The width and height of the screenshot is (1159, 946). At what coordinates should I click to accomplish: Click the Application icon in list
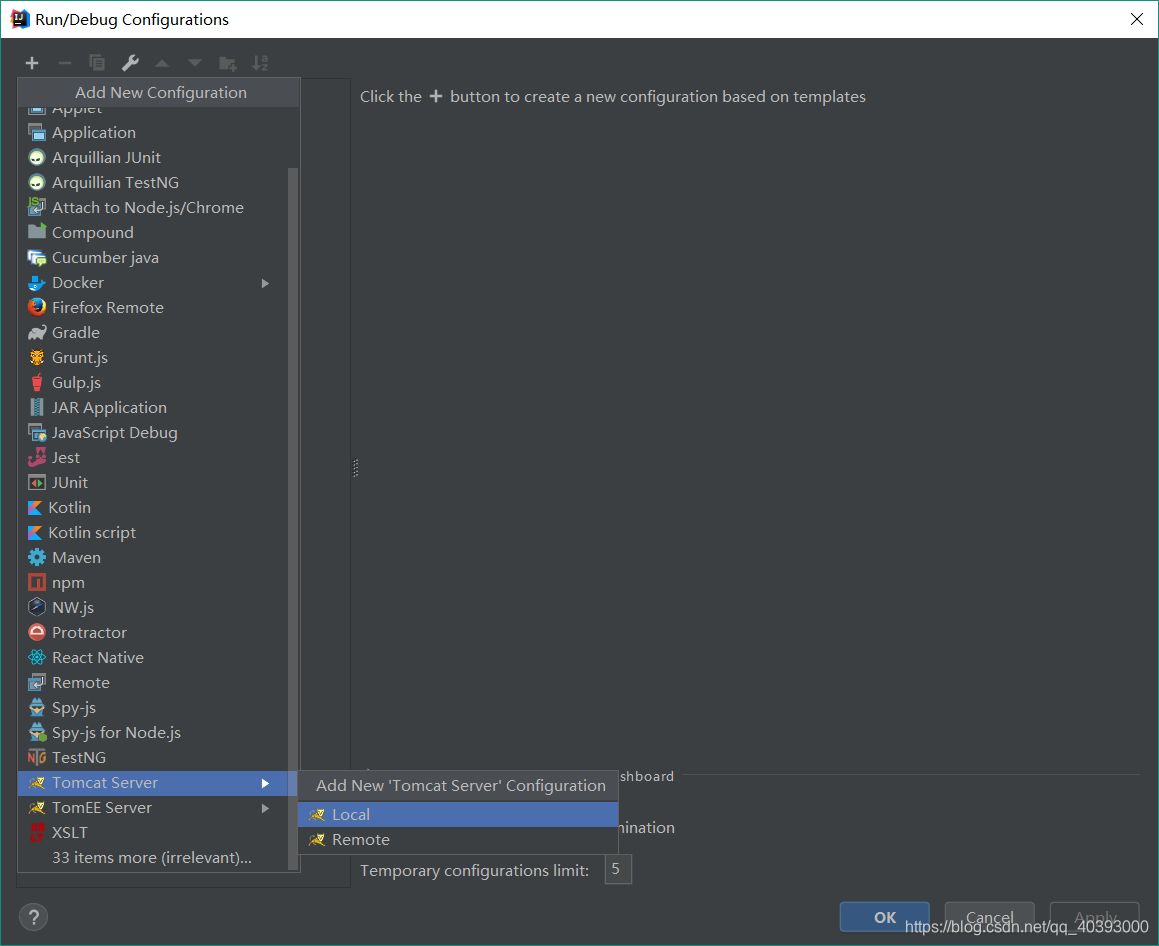[x=37, y=133]
